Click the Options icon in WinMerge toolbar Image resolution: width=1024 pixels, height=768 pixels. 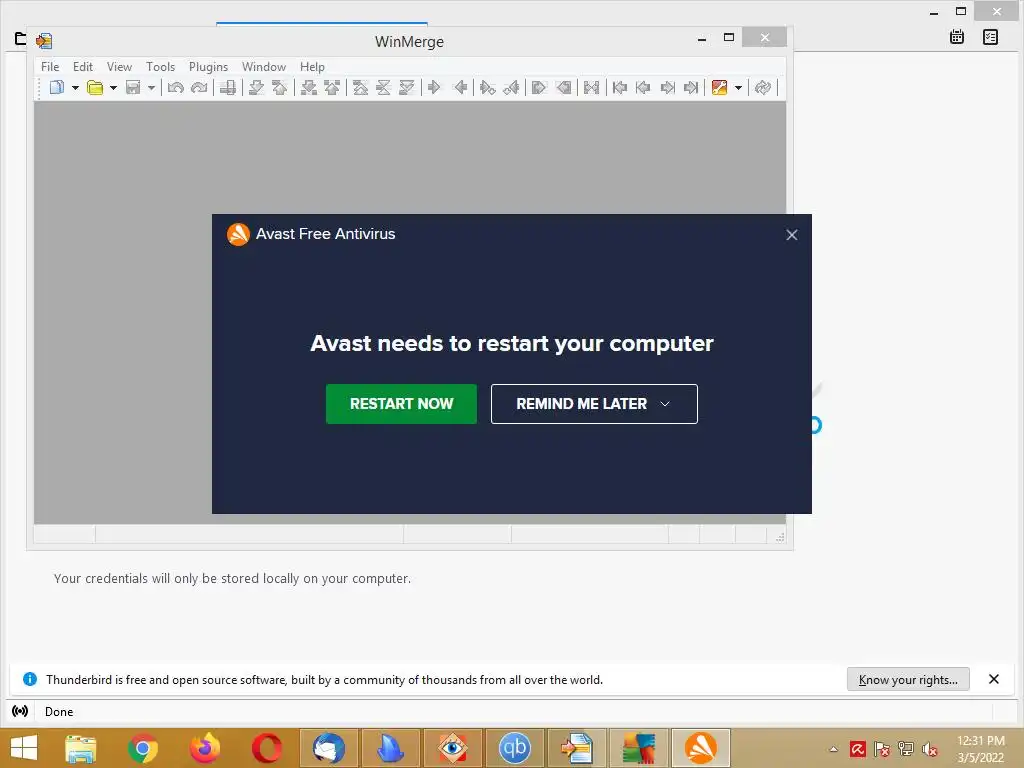pyautogui.click(x=720, y=87)
